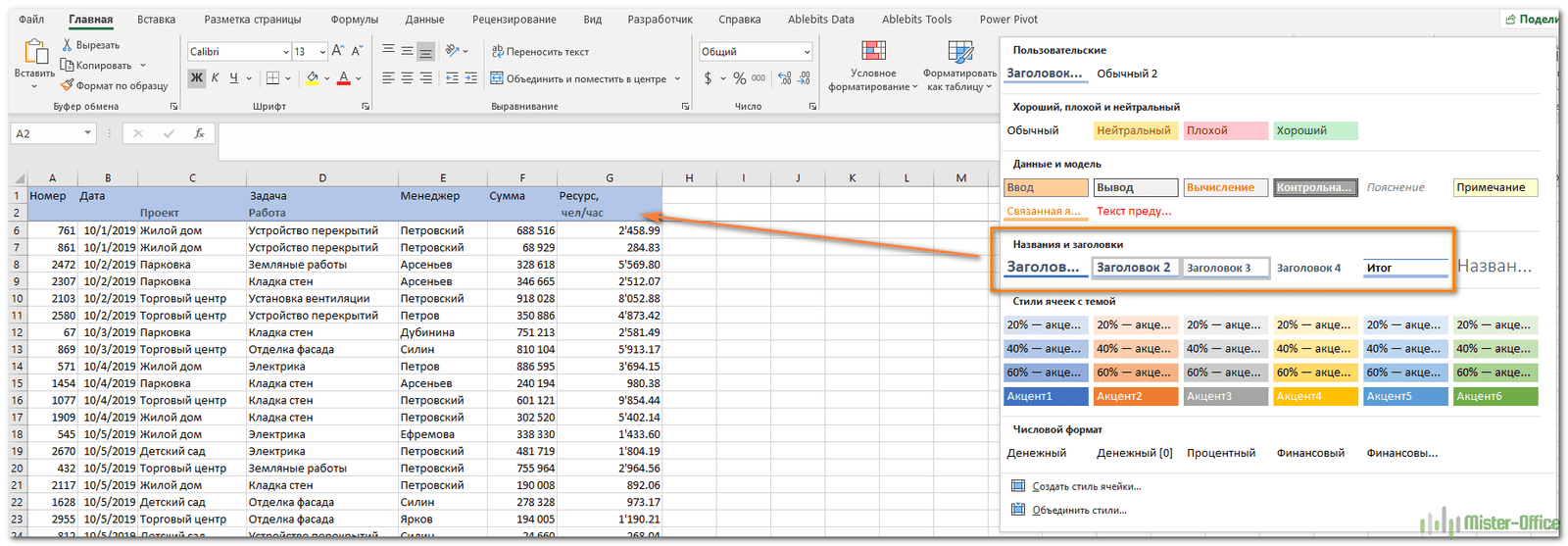Open the Name Box dropdown arrow

click(87, 133)
